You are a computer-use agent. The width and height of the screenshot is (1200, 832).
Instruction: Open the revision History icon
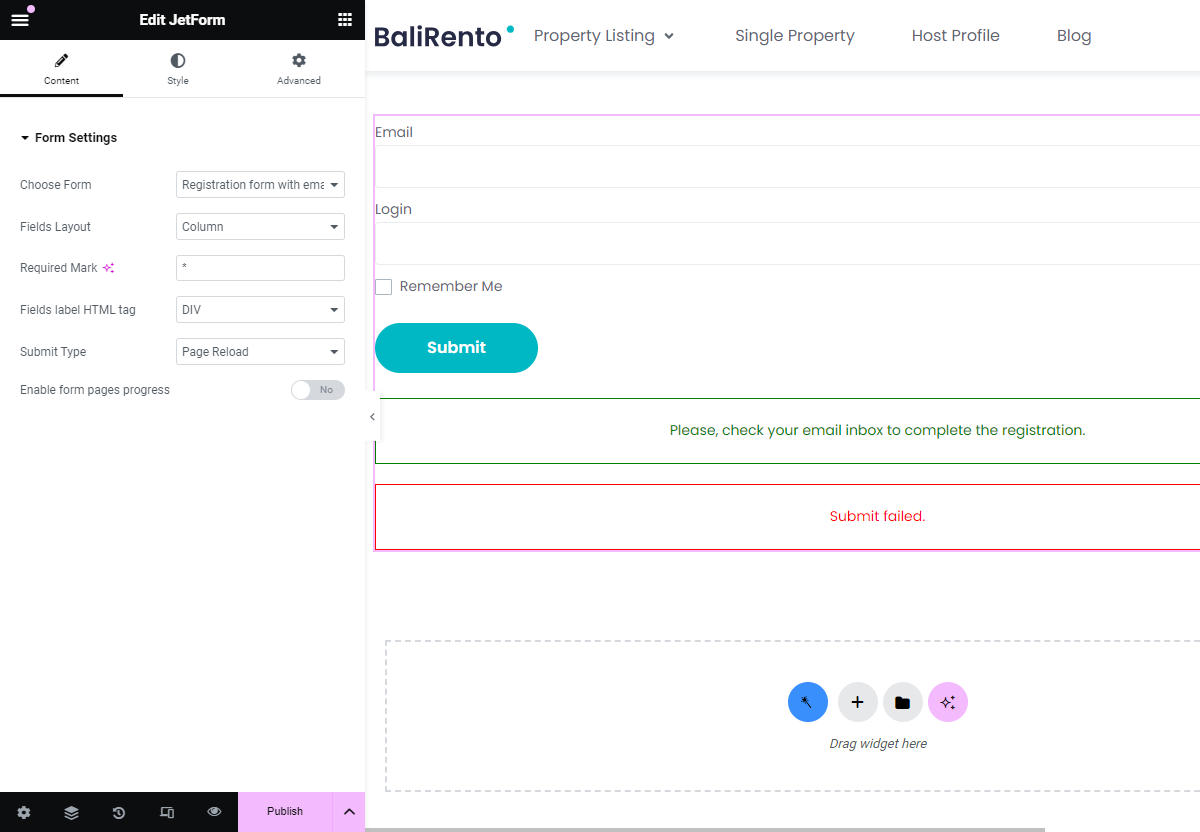tap(119, 812)
